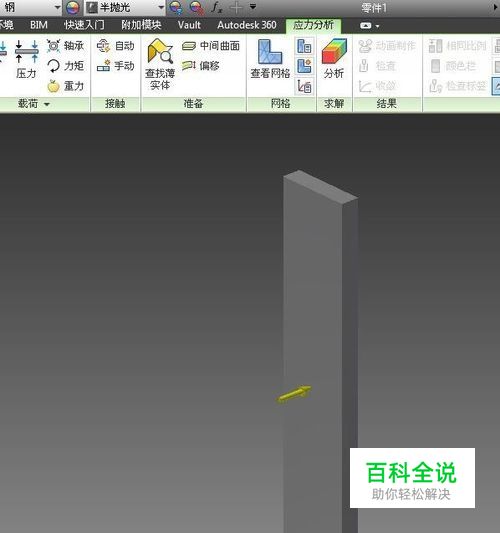Open Parameters (fx) dialog

click(x=217, y=7)
